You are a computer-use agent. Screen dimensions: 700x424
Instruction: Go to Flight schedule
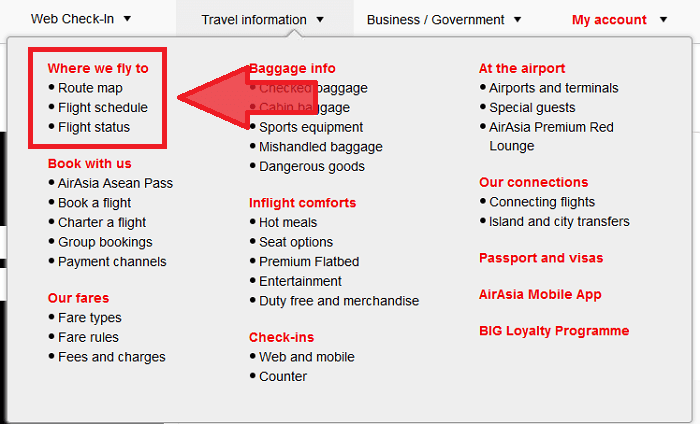[x=102, y=107]
